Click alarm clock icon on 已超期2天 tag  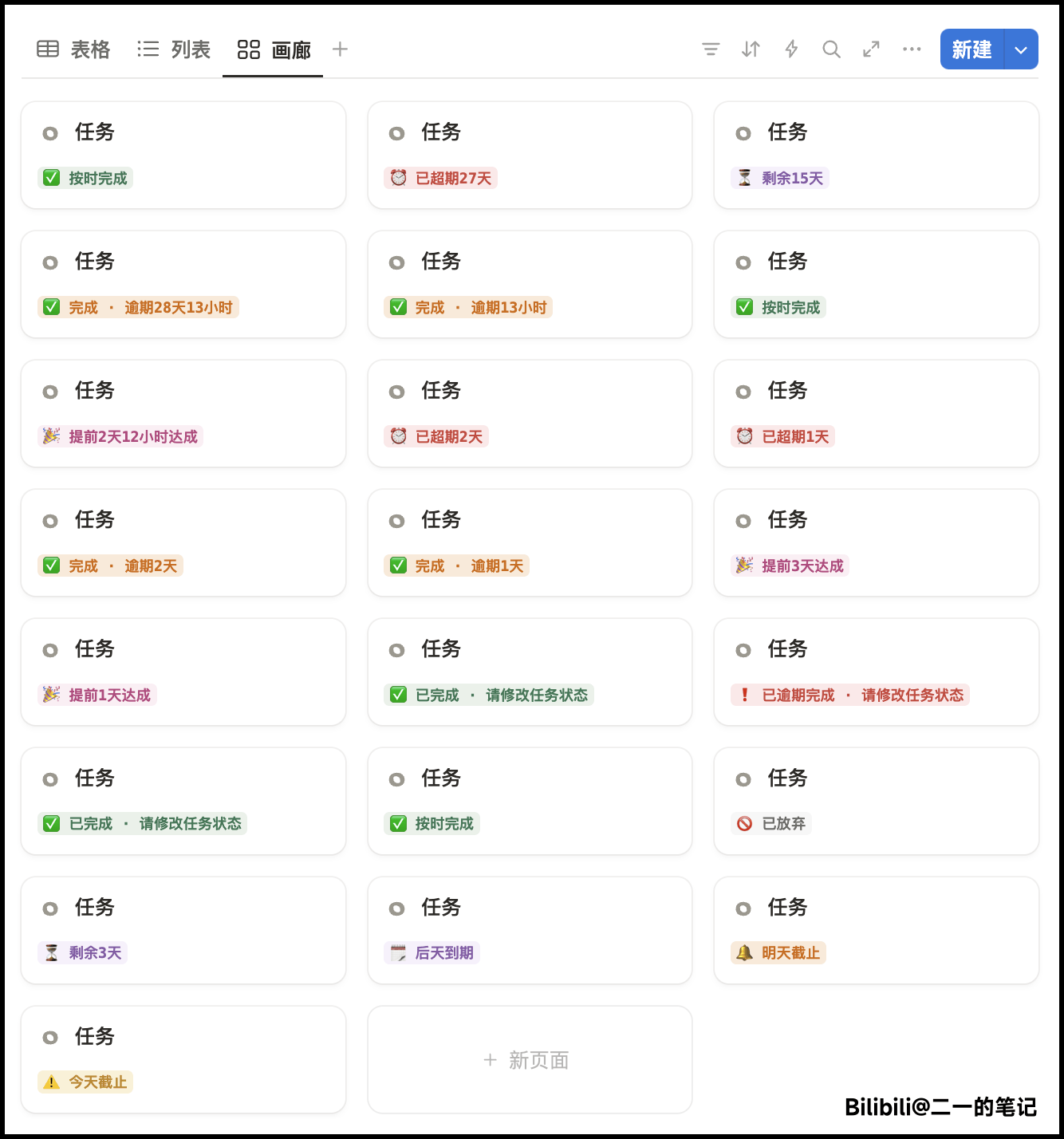pos(398,436)
